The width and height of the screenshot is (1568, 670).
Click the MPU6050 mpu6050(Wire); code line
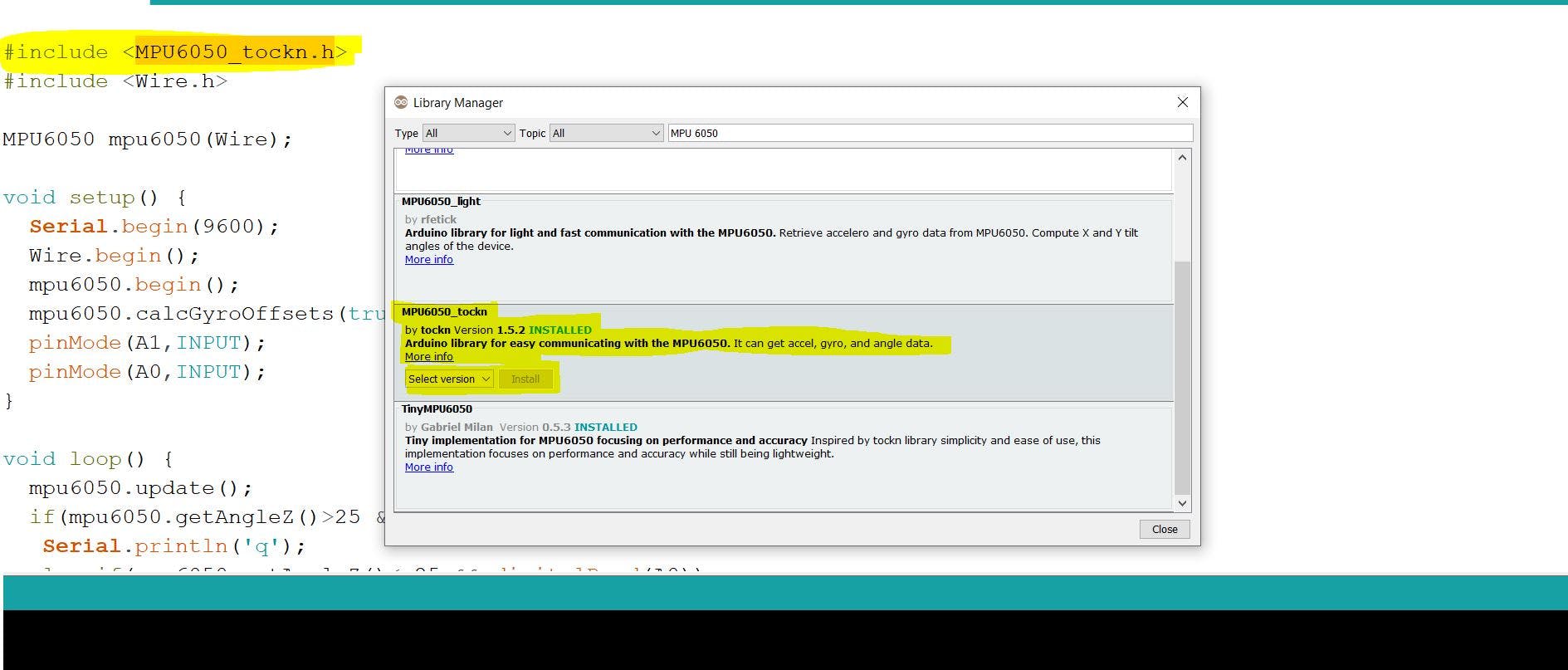point(148,139)
